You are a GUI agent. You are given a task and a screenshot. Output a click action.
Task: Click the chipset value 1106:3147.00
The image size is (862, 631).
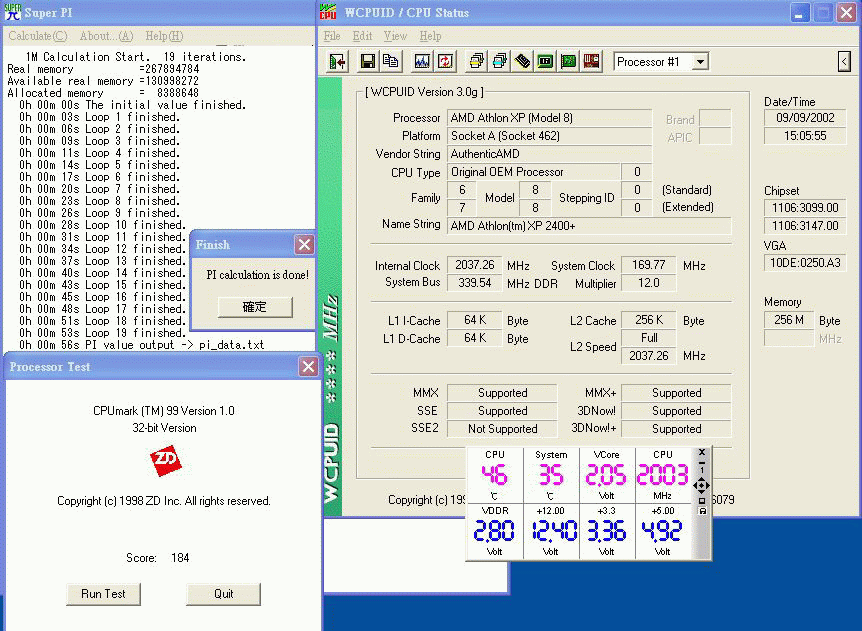tap(805, 226)
